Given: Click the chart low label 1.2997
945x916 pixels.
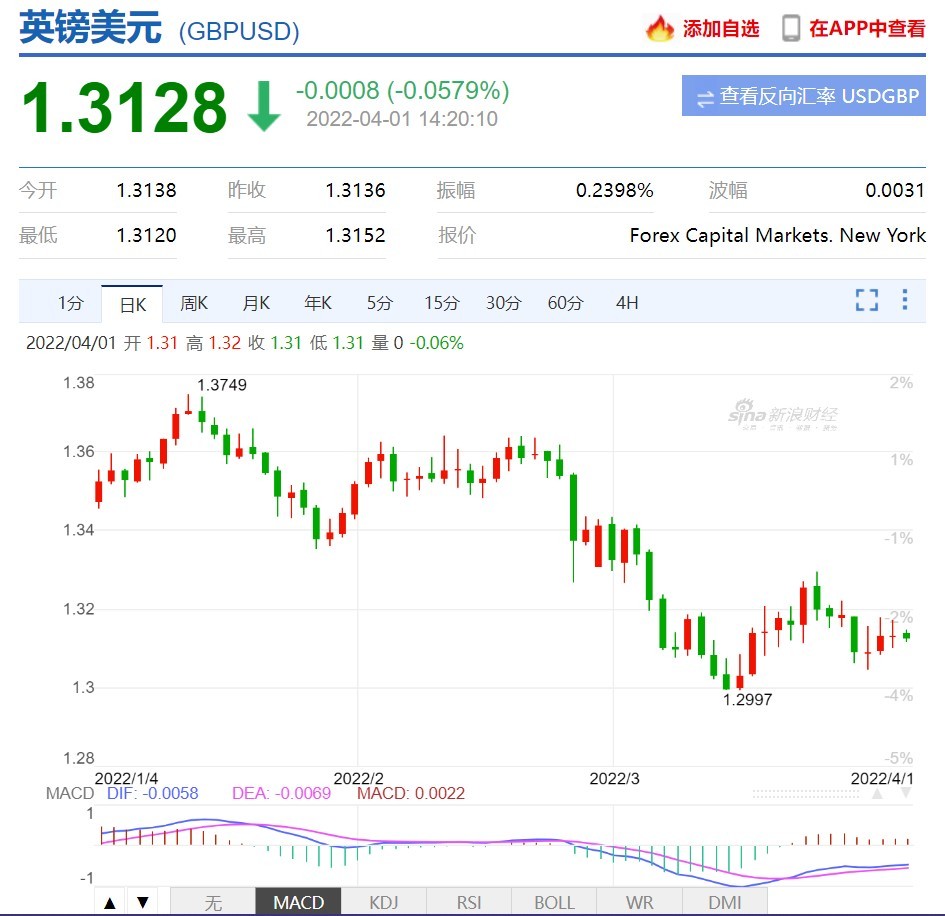Looking at the screenshot, I should (747, 700).
